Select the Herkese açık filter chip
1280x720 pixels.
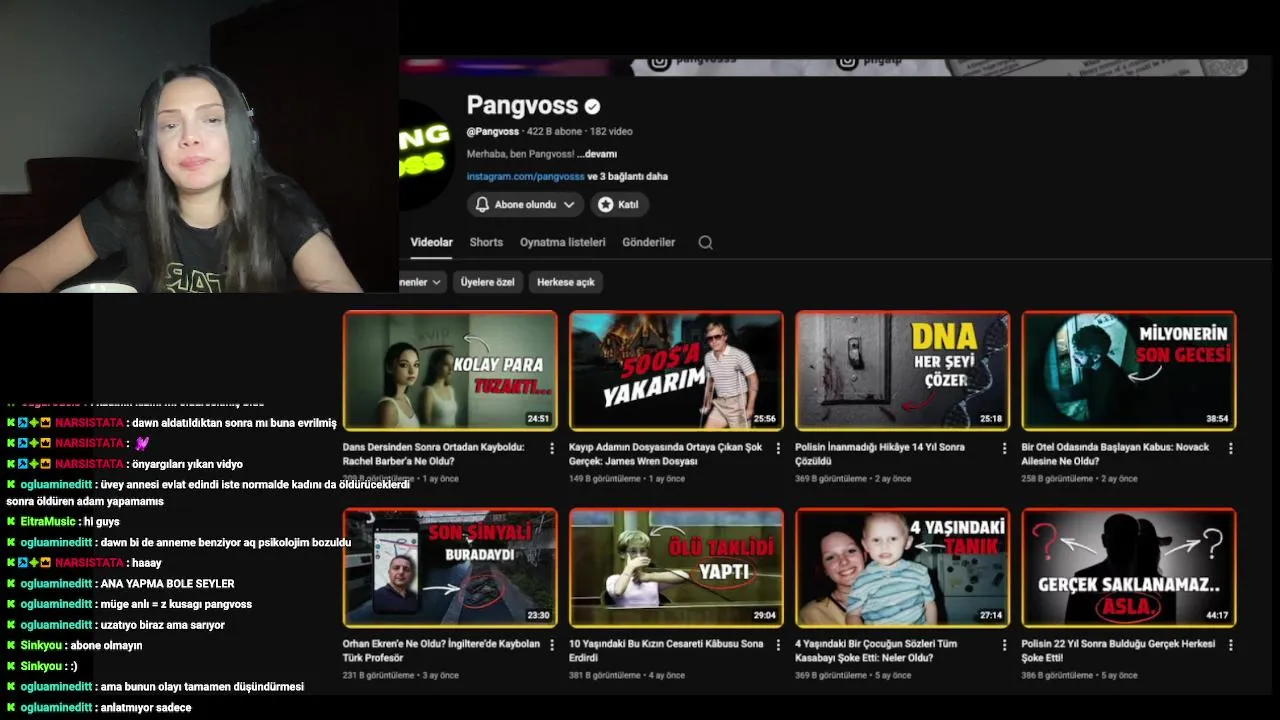(566, 282)
